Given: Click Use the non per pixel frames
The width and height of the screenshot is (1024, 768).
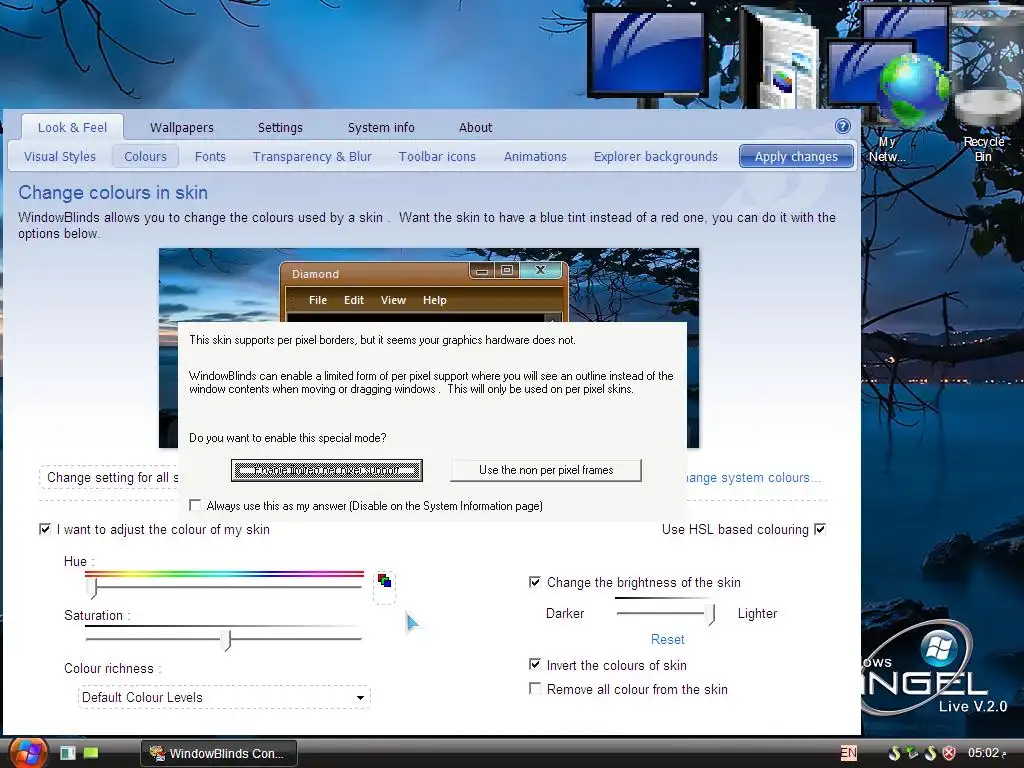Looking at the screenshot, I should [546, 470].
